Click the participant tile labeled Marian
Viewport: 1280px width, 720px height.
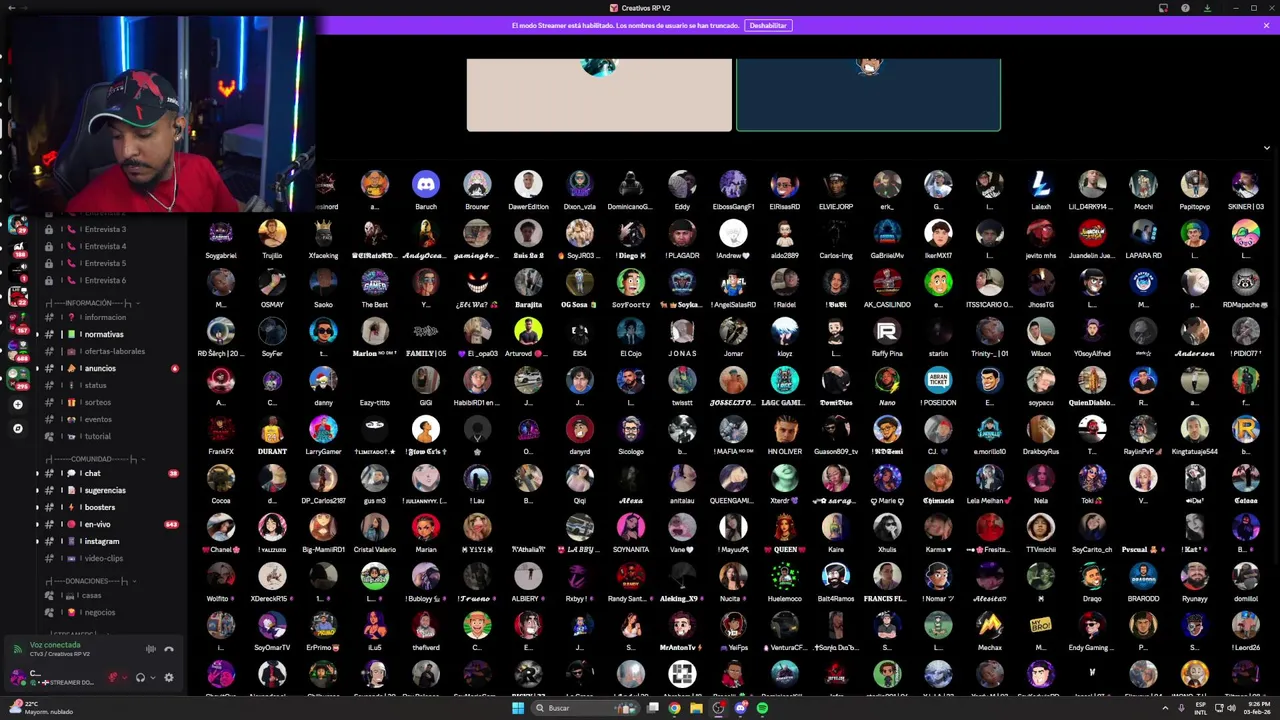point(426,533)
